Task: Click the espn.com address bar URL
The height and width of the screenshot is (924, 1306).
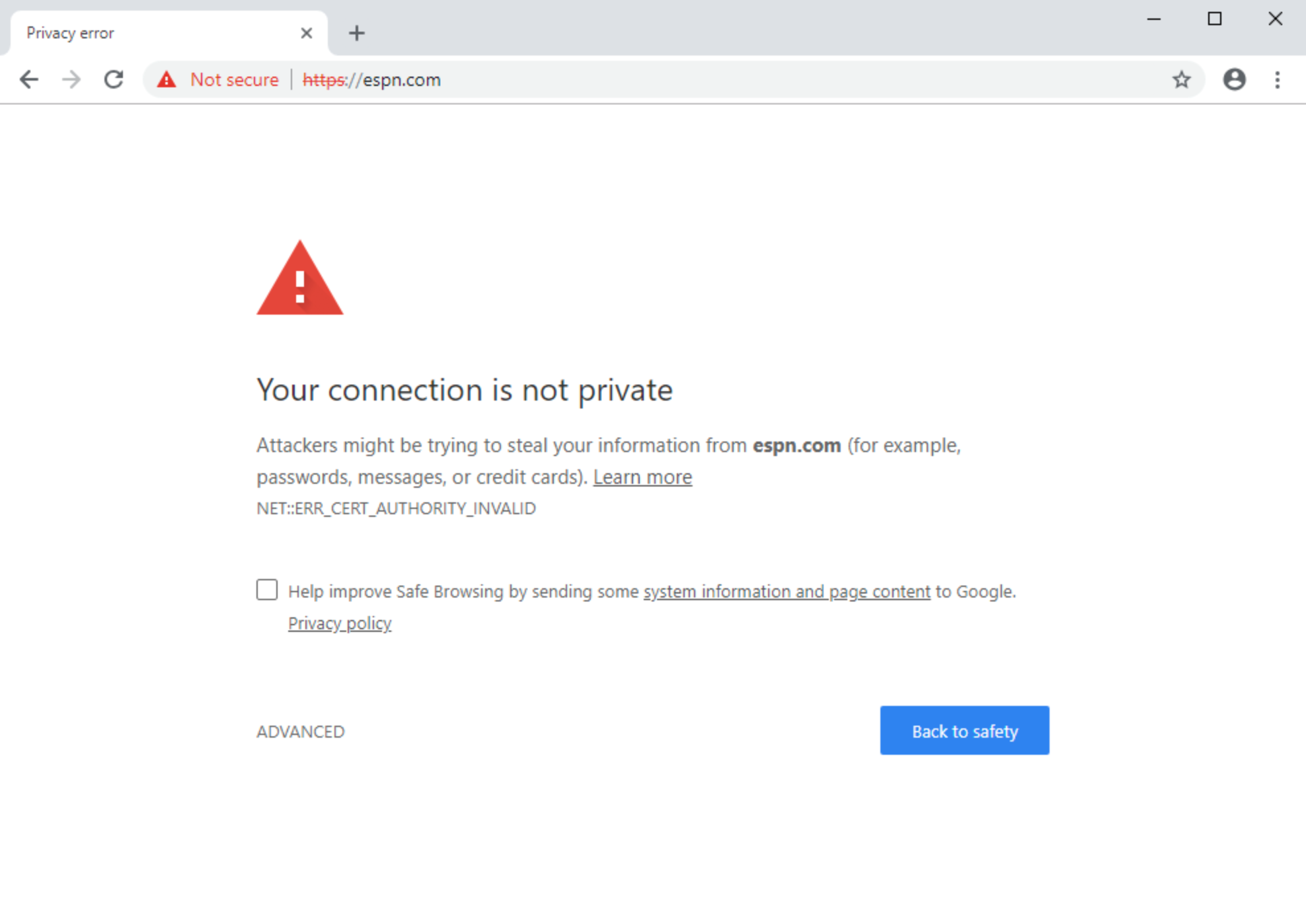Action: [371, 80]
